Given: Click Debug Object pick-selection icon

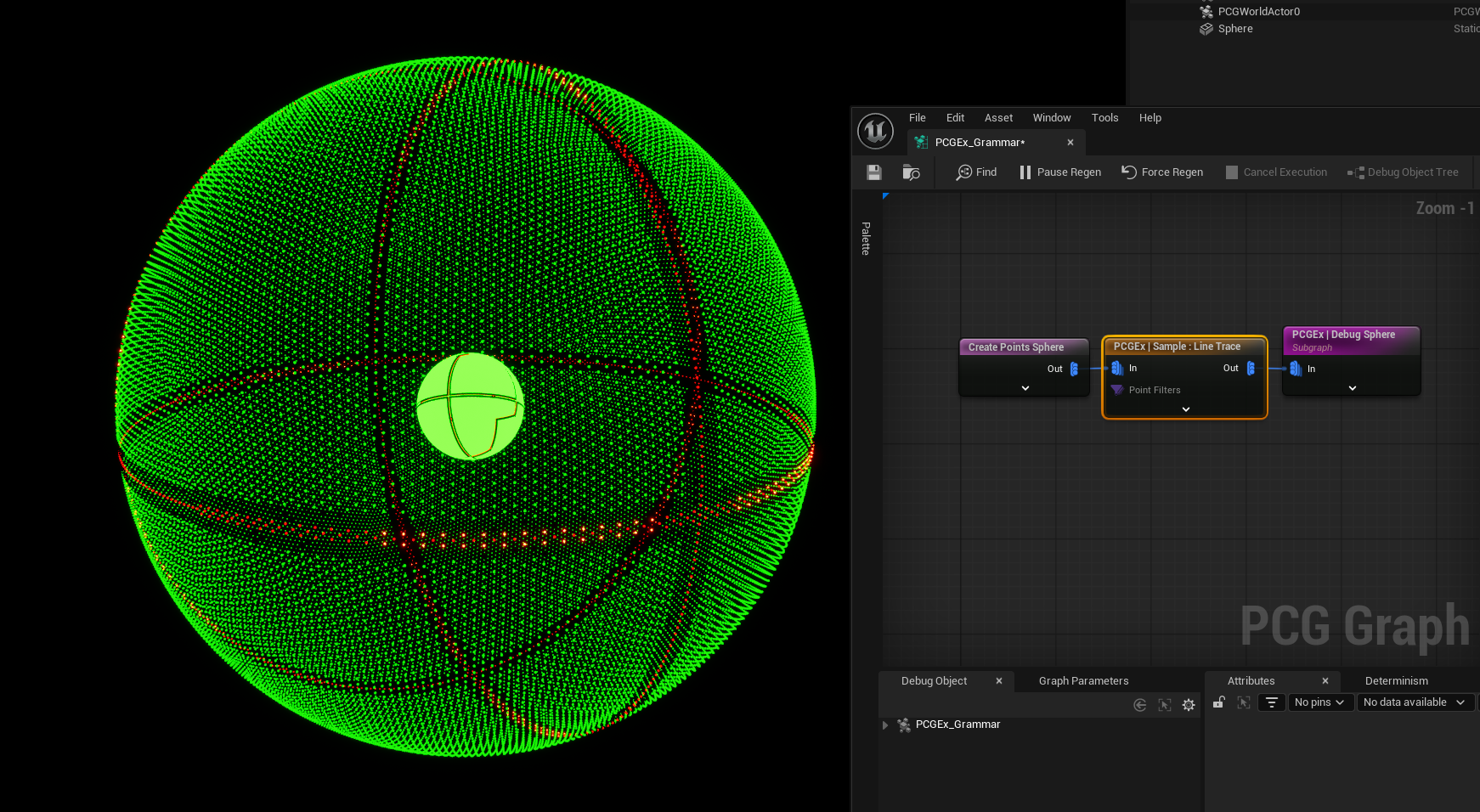Looking at the screenshot, I should click(x=1165, y=705).
